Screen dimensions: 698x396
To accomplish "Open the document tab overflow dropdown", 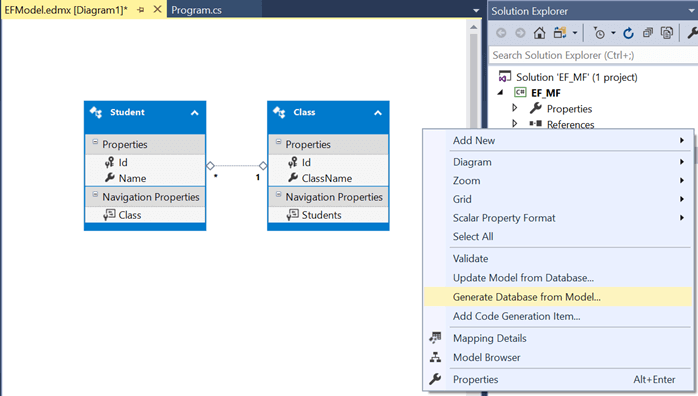I will [476, 10].
